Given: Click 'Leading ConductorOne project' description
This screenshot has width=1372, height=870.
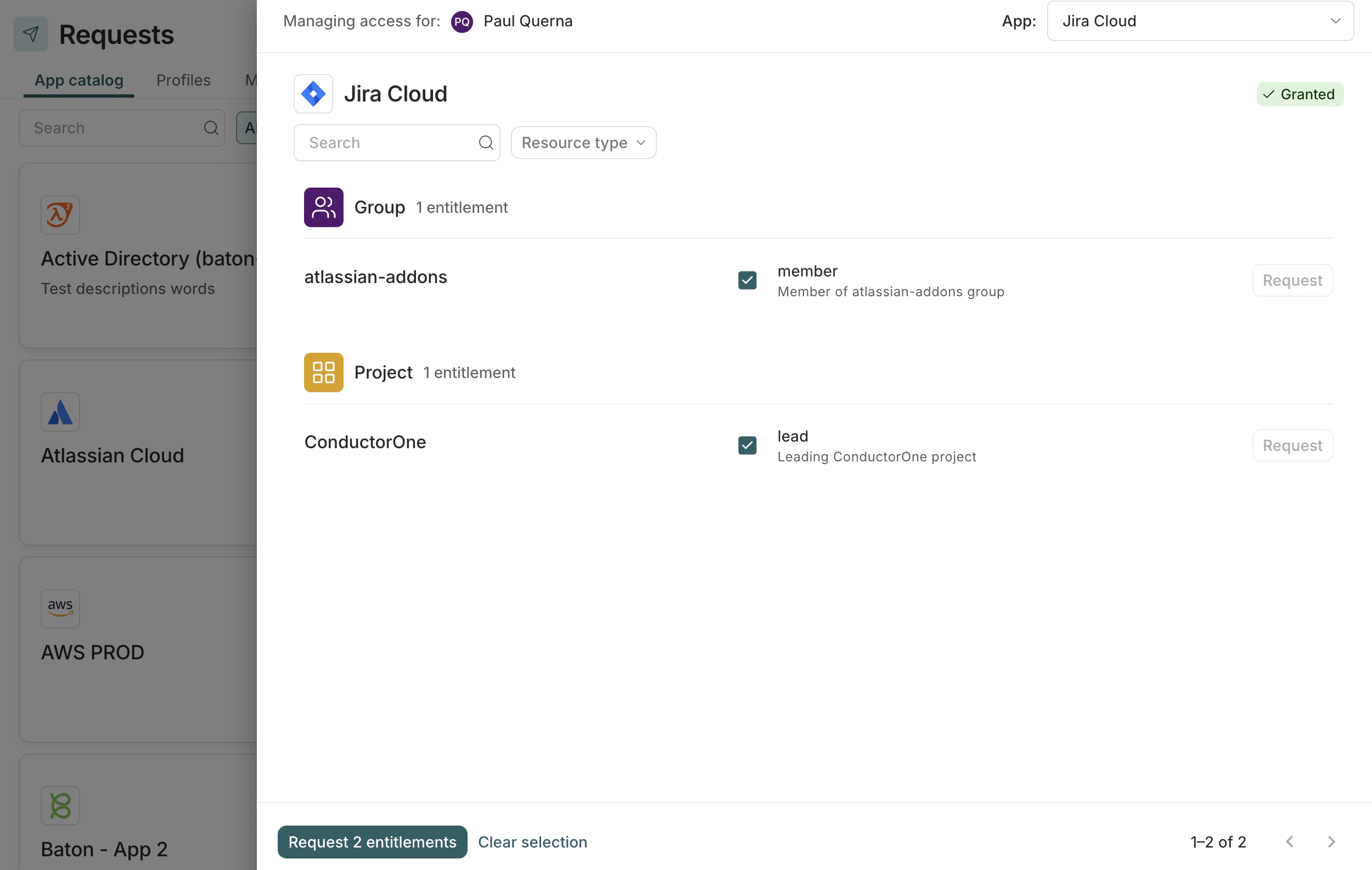Looking at the screenshot, I should 878,456.
